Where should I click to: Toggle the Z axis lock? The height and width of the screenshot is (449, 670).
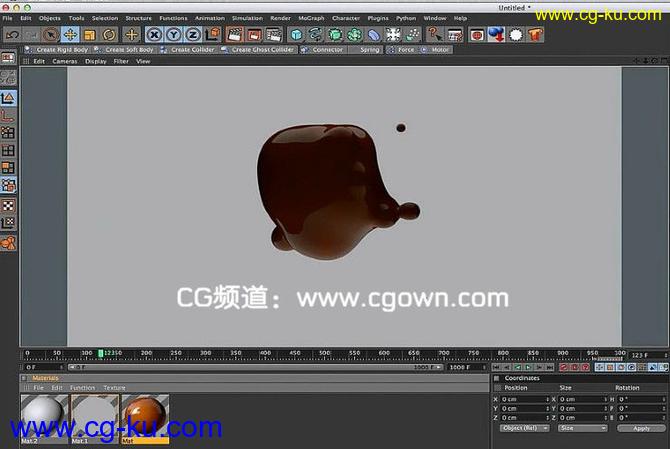point(193,35)
